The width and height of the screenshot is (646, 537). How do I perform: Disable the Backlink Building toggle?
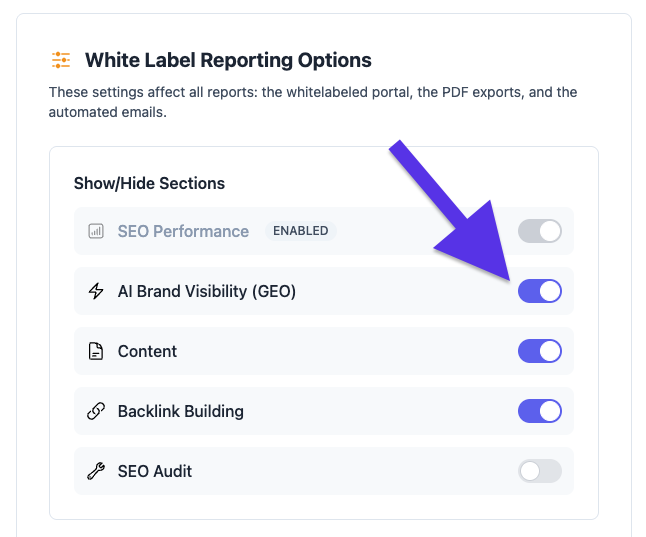[540, 411]
